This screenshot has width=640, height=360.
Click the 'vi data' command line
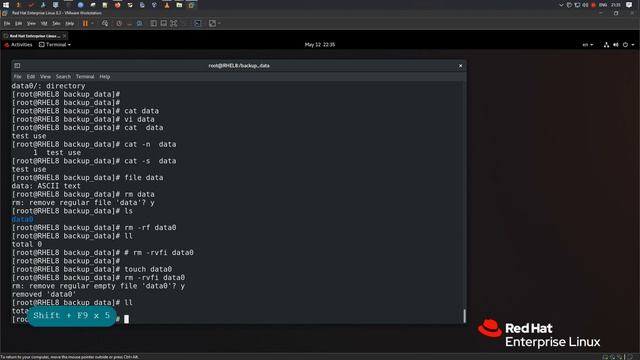[x=83, y=120]
